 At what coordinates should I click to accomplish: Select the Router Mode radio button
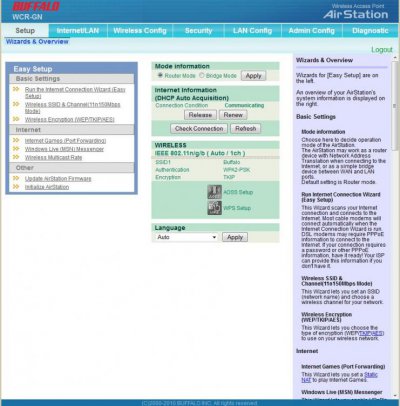click(160, 75)
